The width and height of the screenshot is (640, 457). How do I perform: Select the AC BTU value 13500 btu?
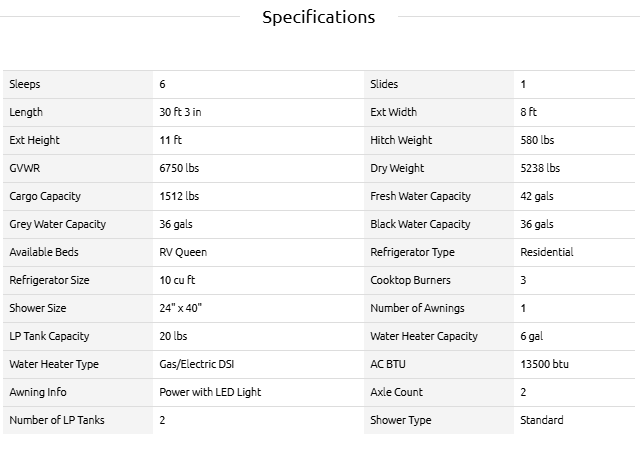tap(544, 365)
